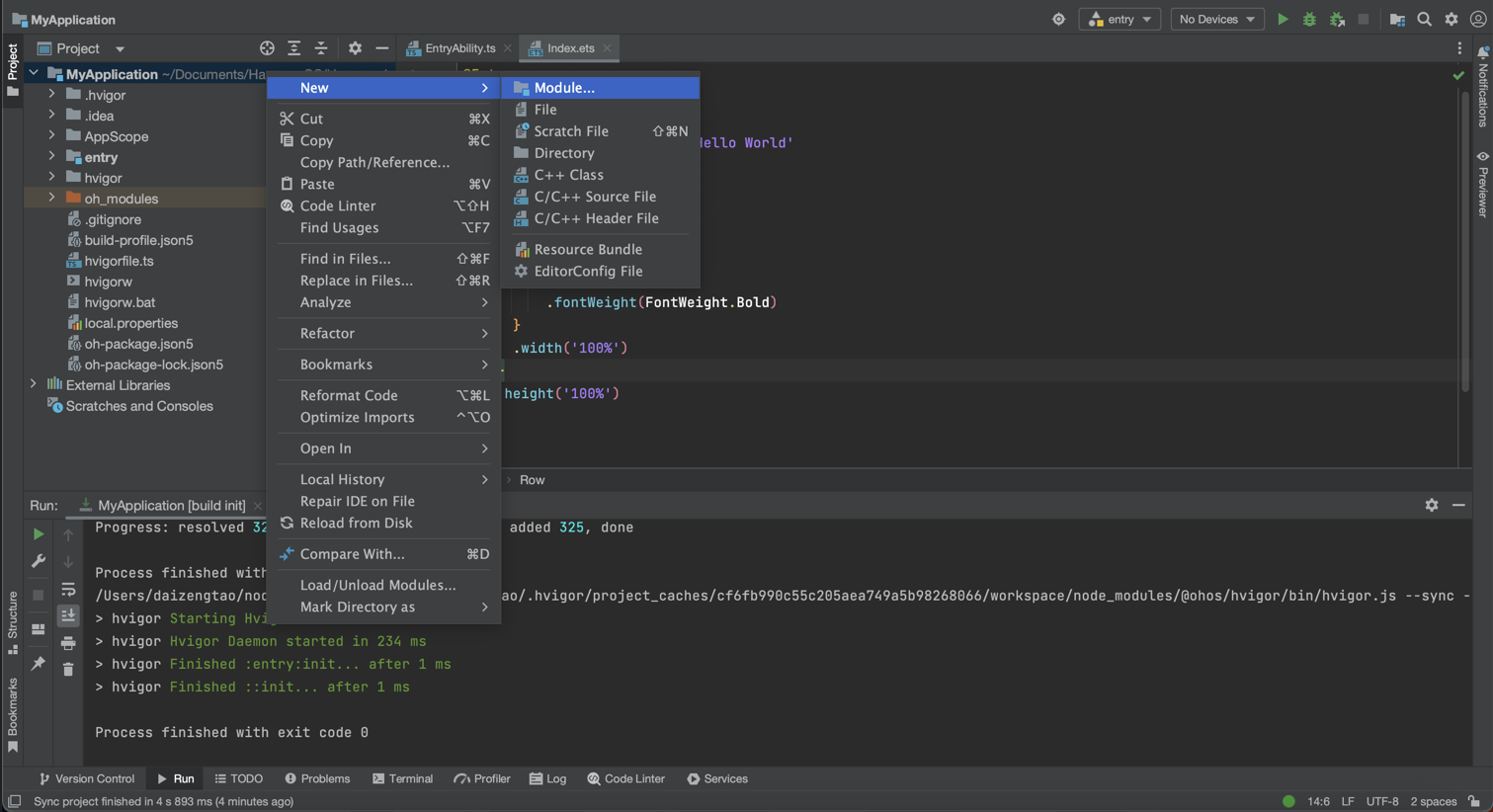
Task: Collapse the MyApplication root node
Action: coord(33,74)
